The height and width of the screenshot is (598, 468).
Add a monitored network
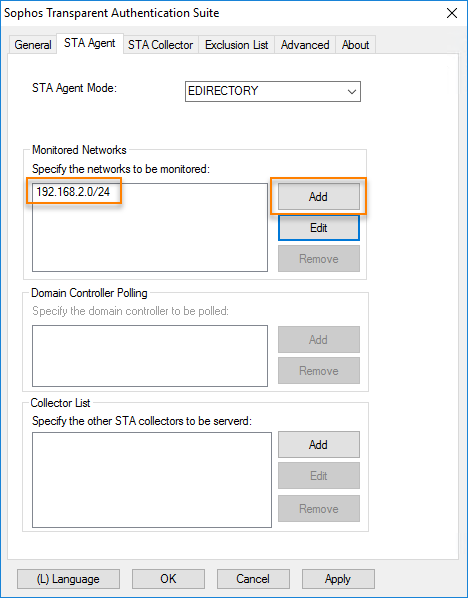pyautogui.click(x=318, y=196)
